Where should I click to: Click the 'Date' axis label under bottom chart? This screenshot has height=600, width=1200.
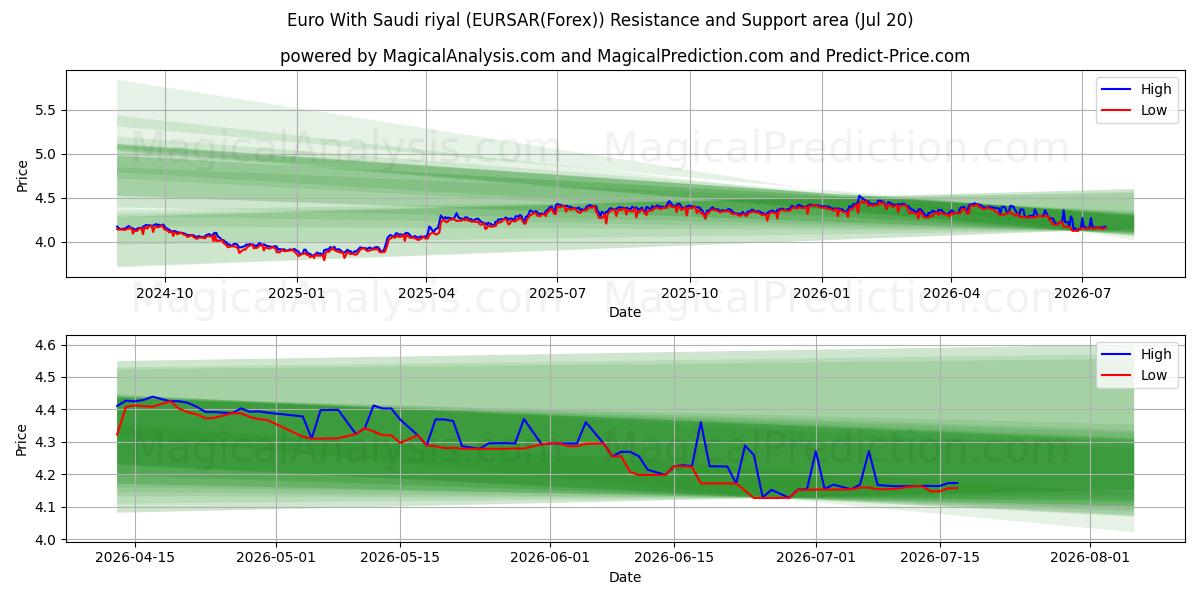[625, 578]
